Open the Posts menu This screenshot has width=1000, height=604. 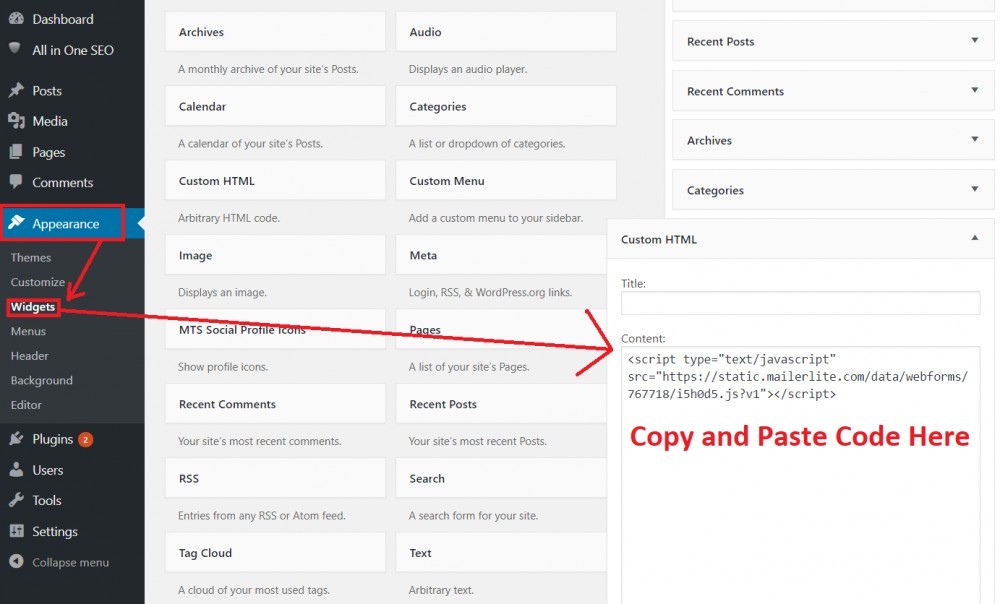pos(47,91)
